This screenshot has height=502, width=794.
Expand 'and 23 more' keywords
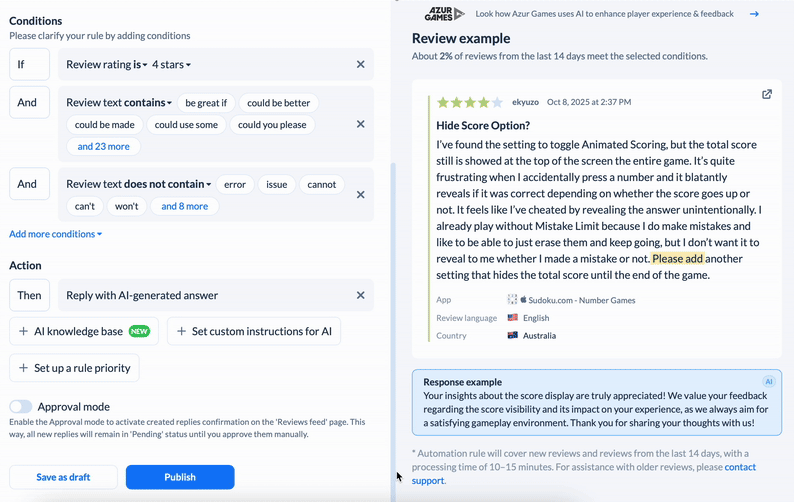[x=104, y=147]
